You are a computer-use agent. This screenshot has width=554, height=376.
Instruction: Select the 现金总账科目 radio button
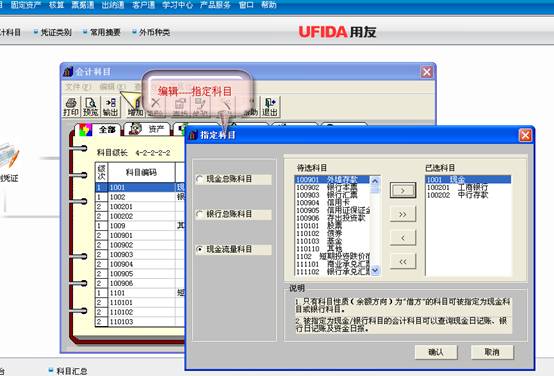[x=200, y=179]
